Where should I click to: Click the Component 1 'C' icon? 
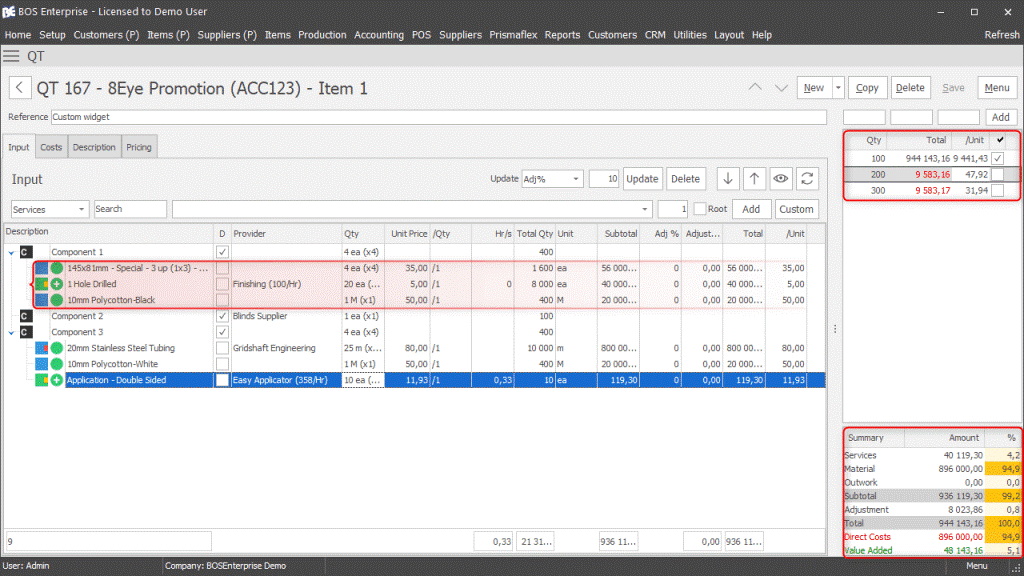[x=25, y=252]
